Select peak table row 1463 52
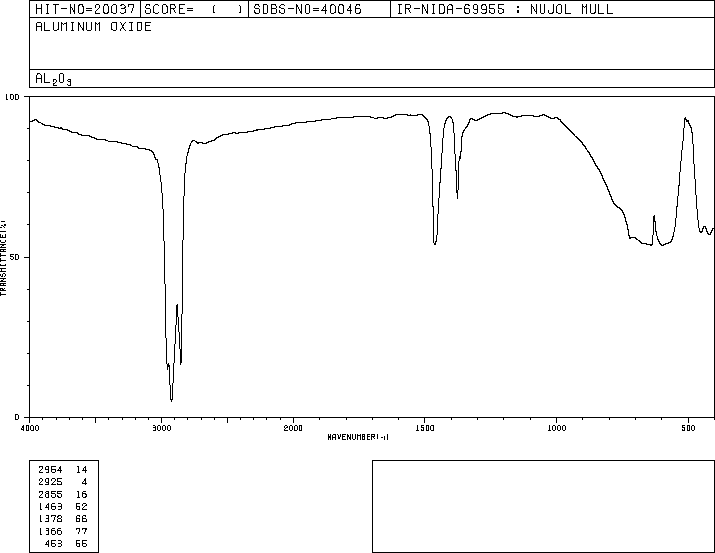 click(x=62, y=506)
